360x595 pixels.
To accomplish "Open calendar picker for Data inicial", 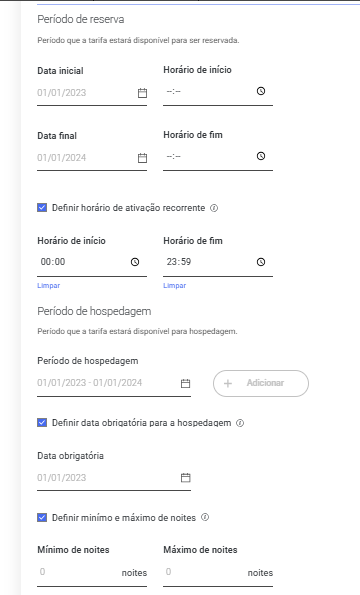I will pyautogui.click(x=142, y=93).
